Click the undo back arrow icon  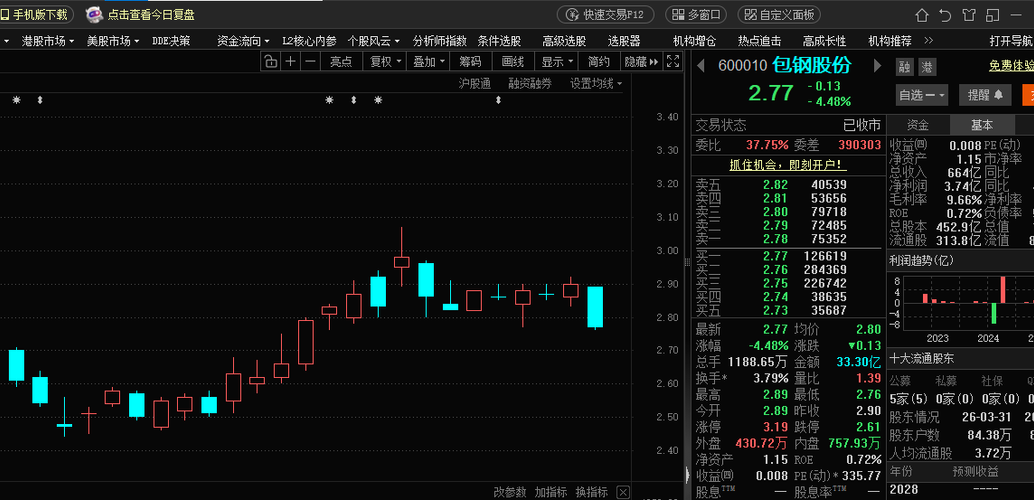(944, 15)
